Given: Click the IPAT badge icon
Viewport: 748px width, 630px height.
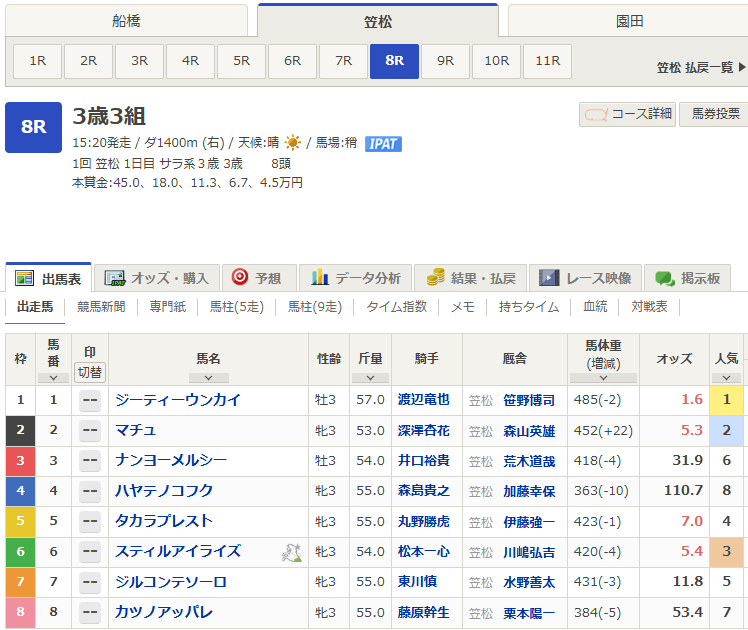Looking at the screenshot, I should (383, 144).
